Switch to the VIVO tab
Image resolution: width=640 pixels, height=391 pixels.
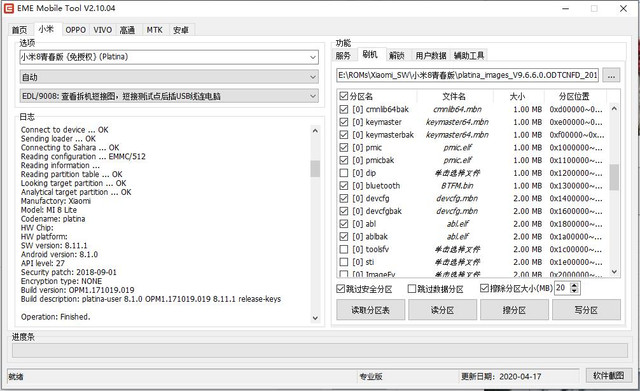(102, 30)
